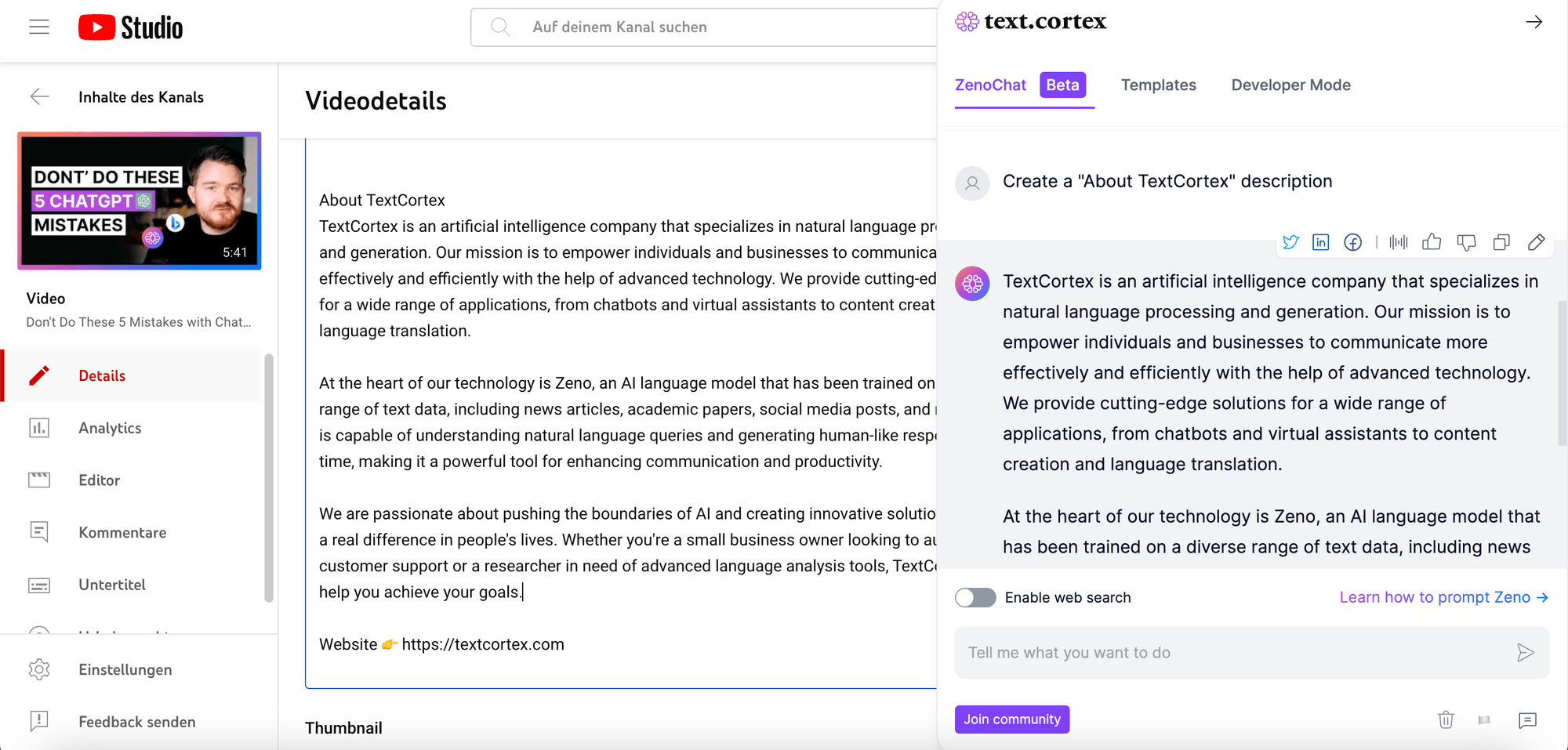Click the Join community button
Image resolution: width=1568 pixels, height=750 pixels.
(x=1012, y=719)
